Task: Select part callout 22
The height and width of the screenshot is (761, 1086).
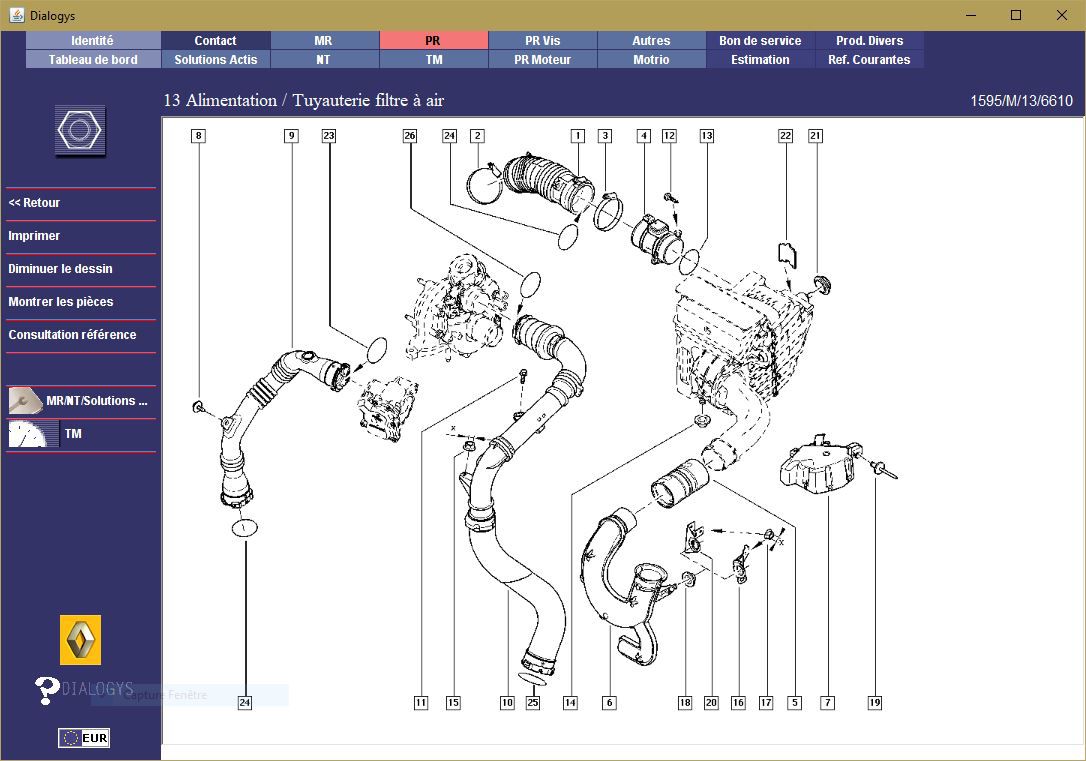Action: click(785, 136)
